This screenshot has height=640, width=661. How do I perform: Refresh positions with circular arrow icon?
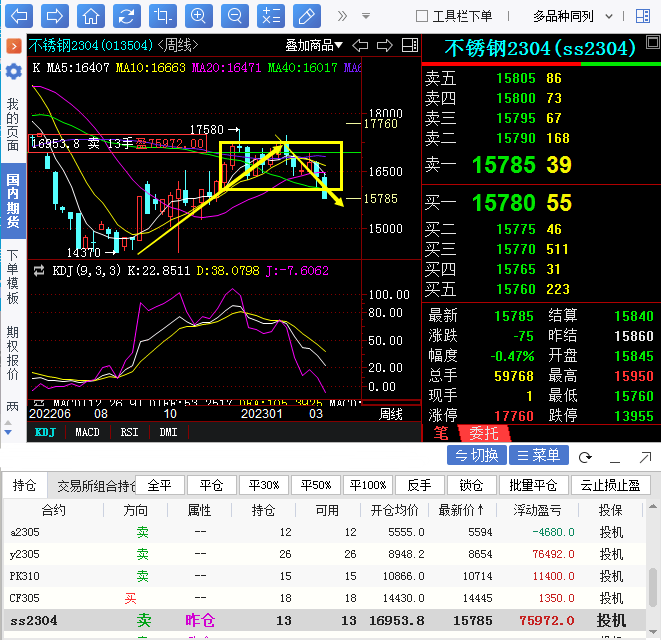click(x=585, y=457)
